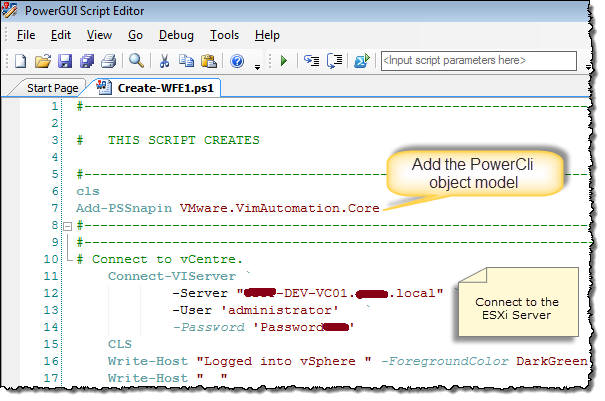
Task: Open the Debug menu
Action: pos(176,35)
